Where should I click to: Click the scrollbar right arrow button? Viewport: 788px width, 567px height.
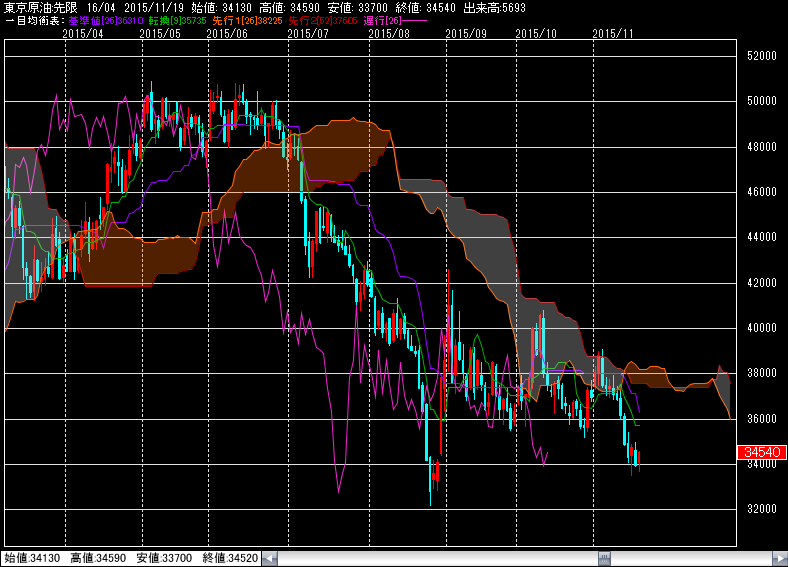780,558
